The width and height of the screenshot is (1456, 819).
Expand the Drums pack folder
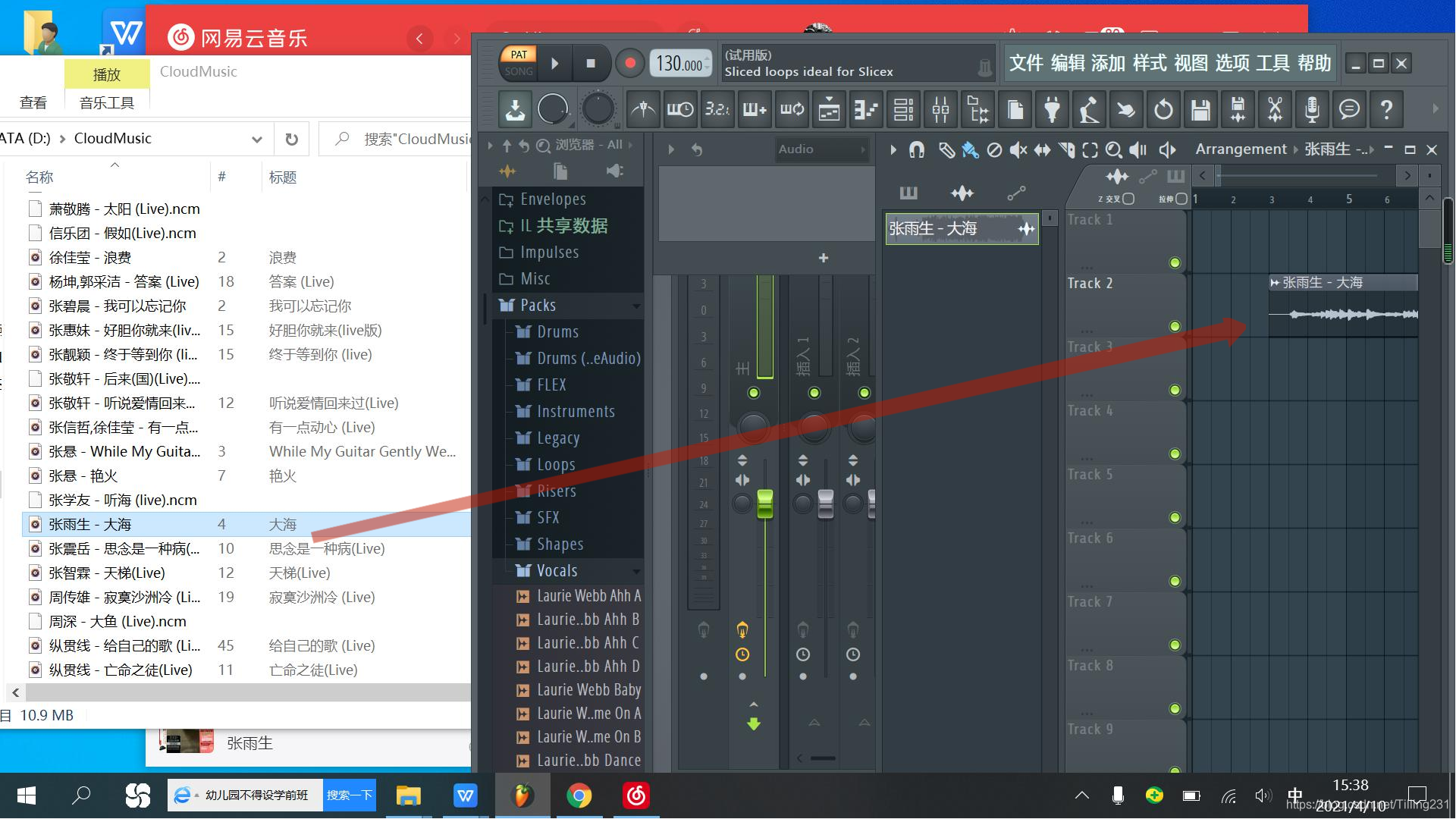[557, 332]
